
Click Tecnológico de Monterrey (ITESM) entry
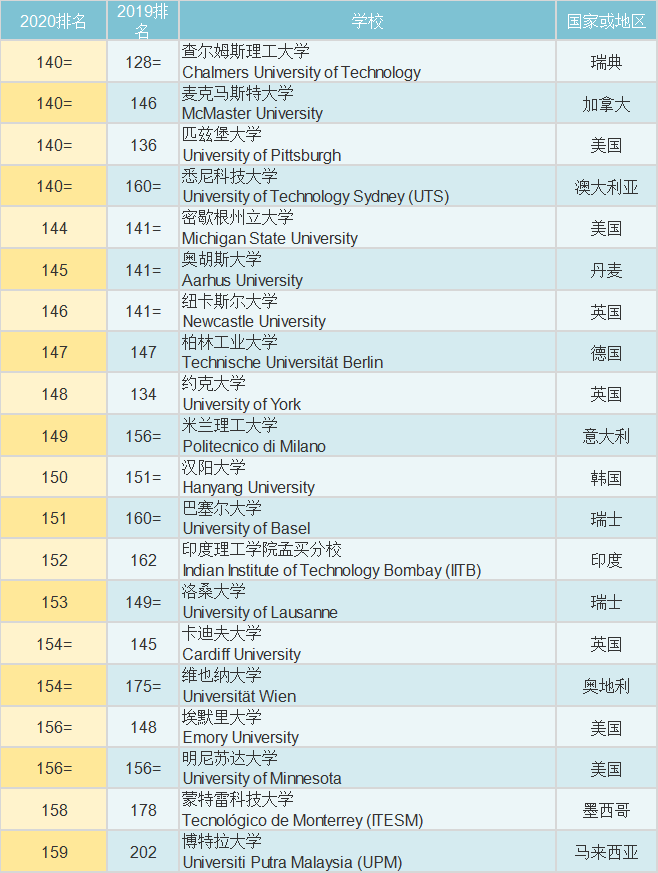point(303,821)
